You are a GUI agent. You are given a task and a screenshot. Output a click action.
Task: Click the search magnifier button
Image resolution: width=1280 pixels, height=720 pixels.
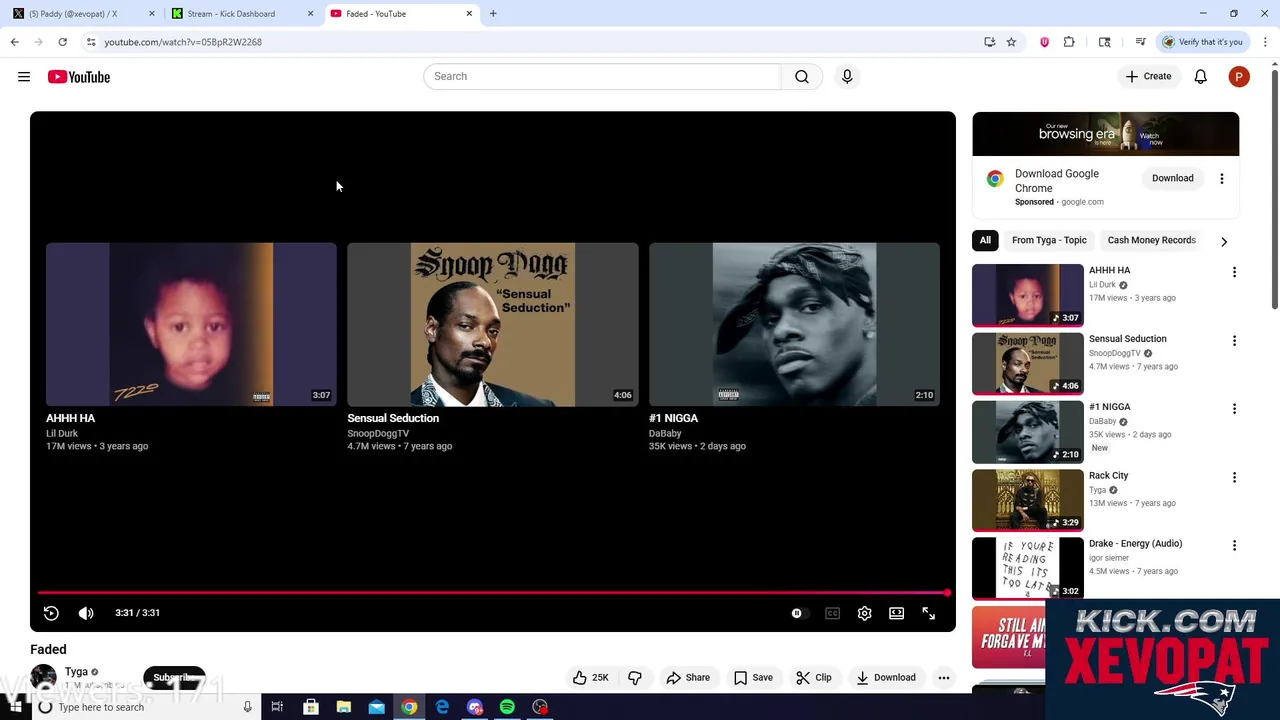(x=802, y=77)
